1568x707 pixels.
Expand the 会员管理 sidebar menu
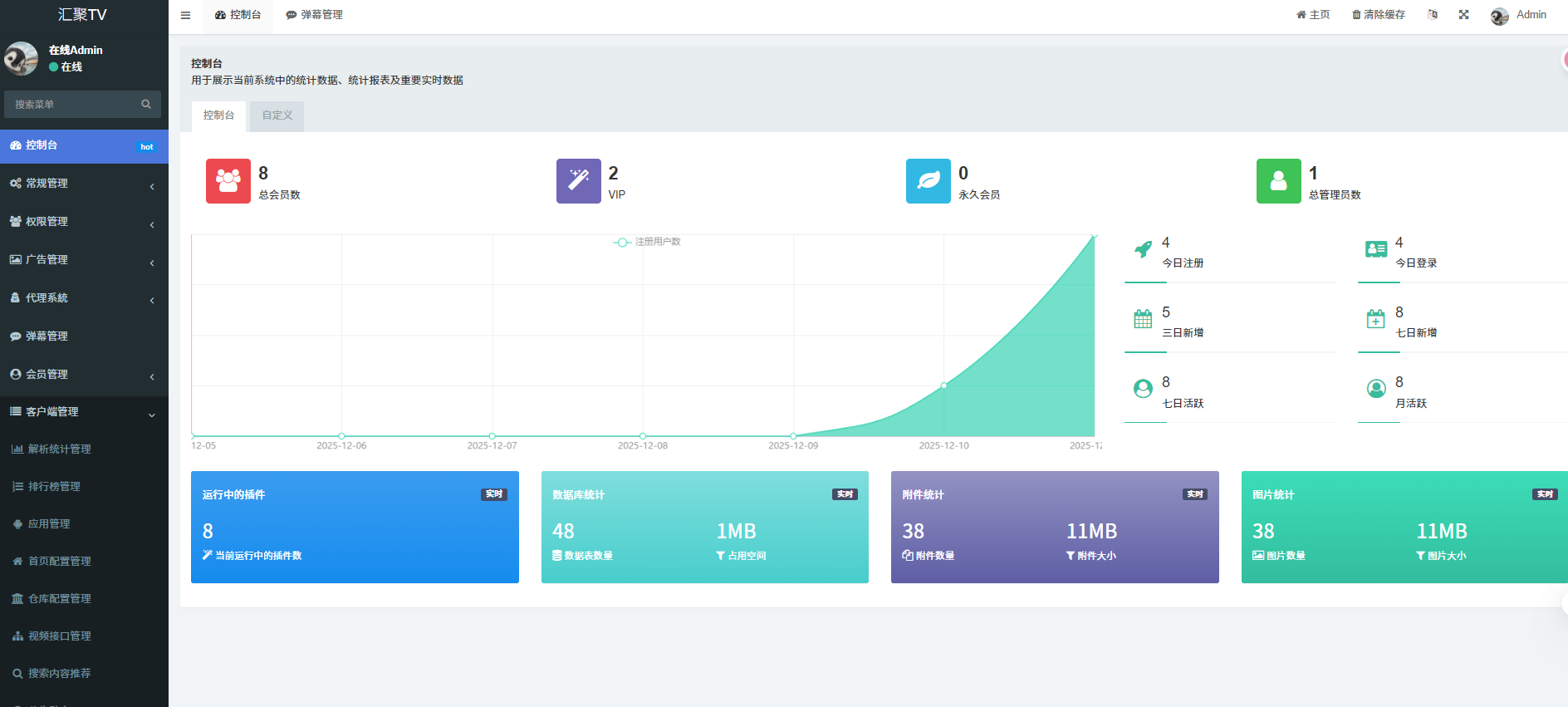pyautogui.click(x=83, y=375)
